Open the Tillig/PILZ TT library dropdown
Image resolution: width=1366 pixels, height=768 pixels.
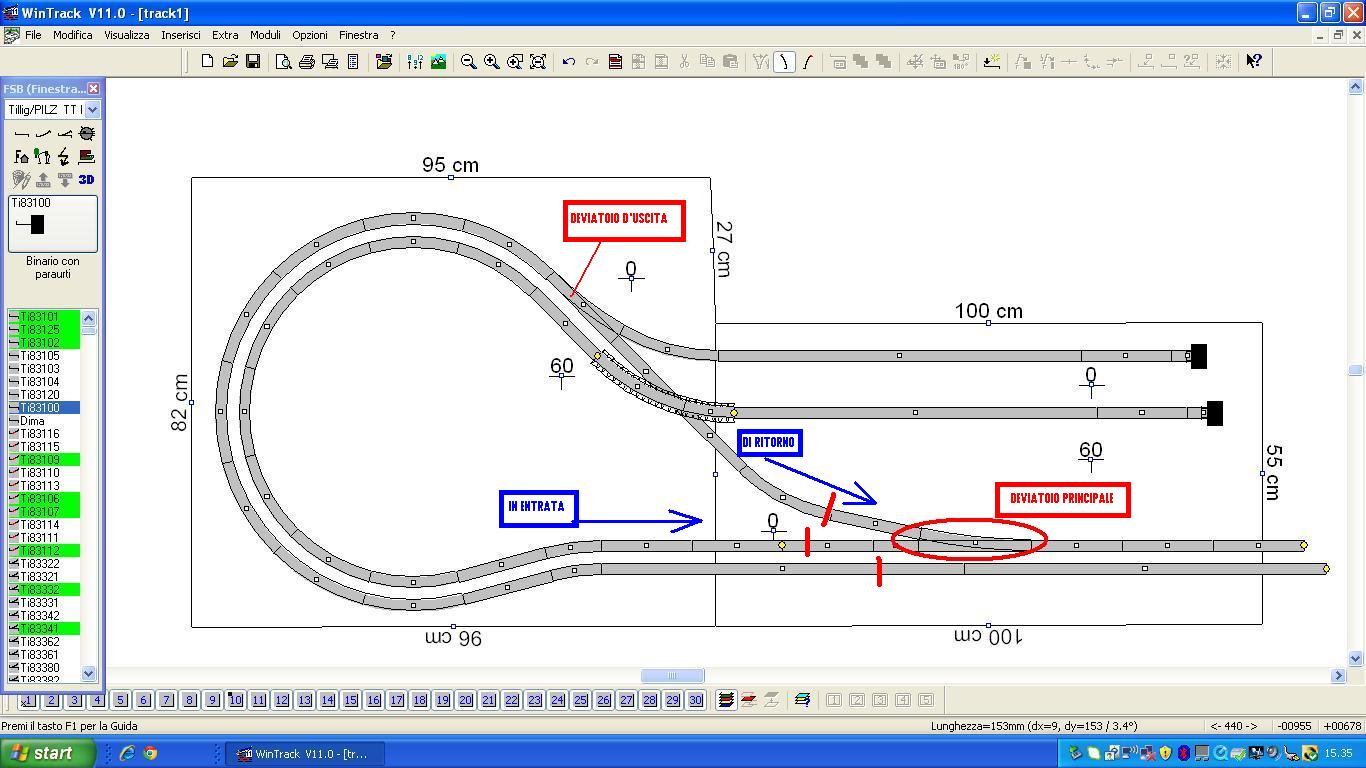(92, 110)
